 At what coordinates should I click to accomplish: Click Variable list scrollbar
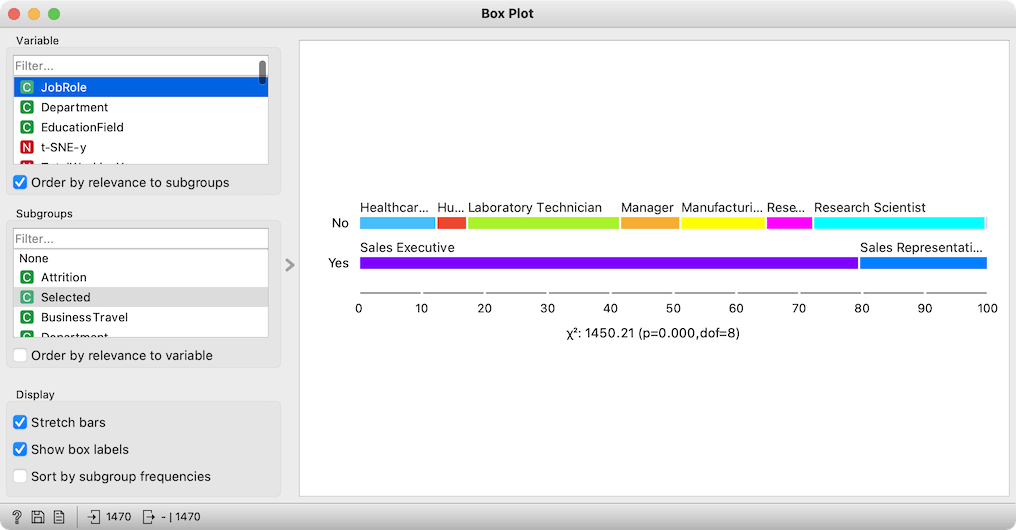[x=262, y=73]
